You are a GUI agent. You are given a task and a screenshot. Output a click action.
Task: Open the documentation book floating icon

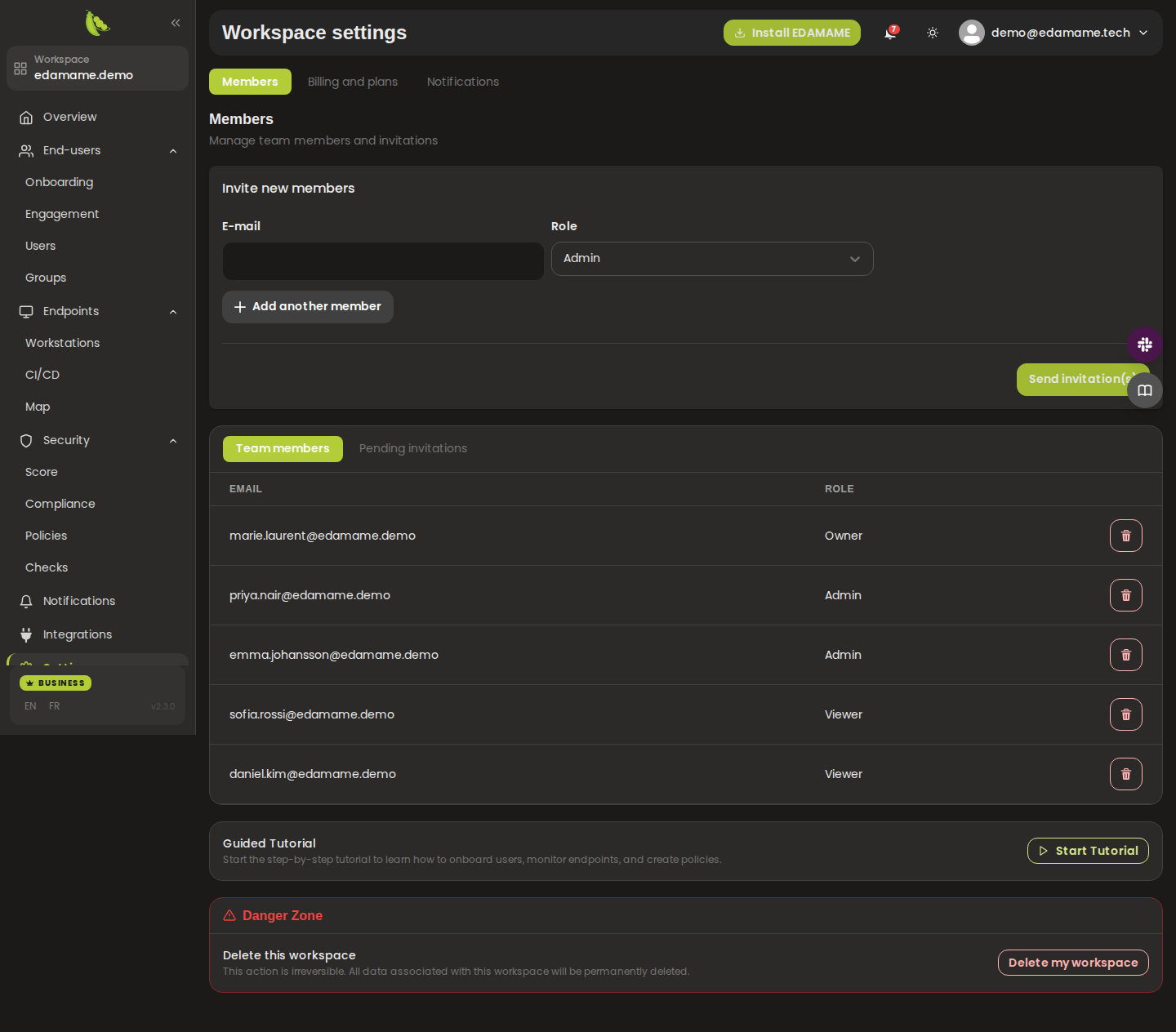pos(1145,390)
